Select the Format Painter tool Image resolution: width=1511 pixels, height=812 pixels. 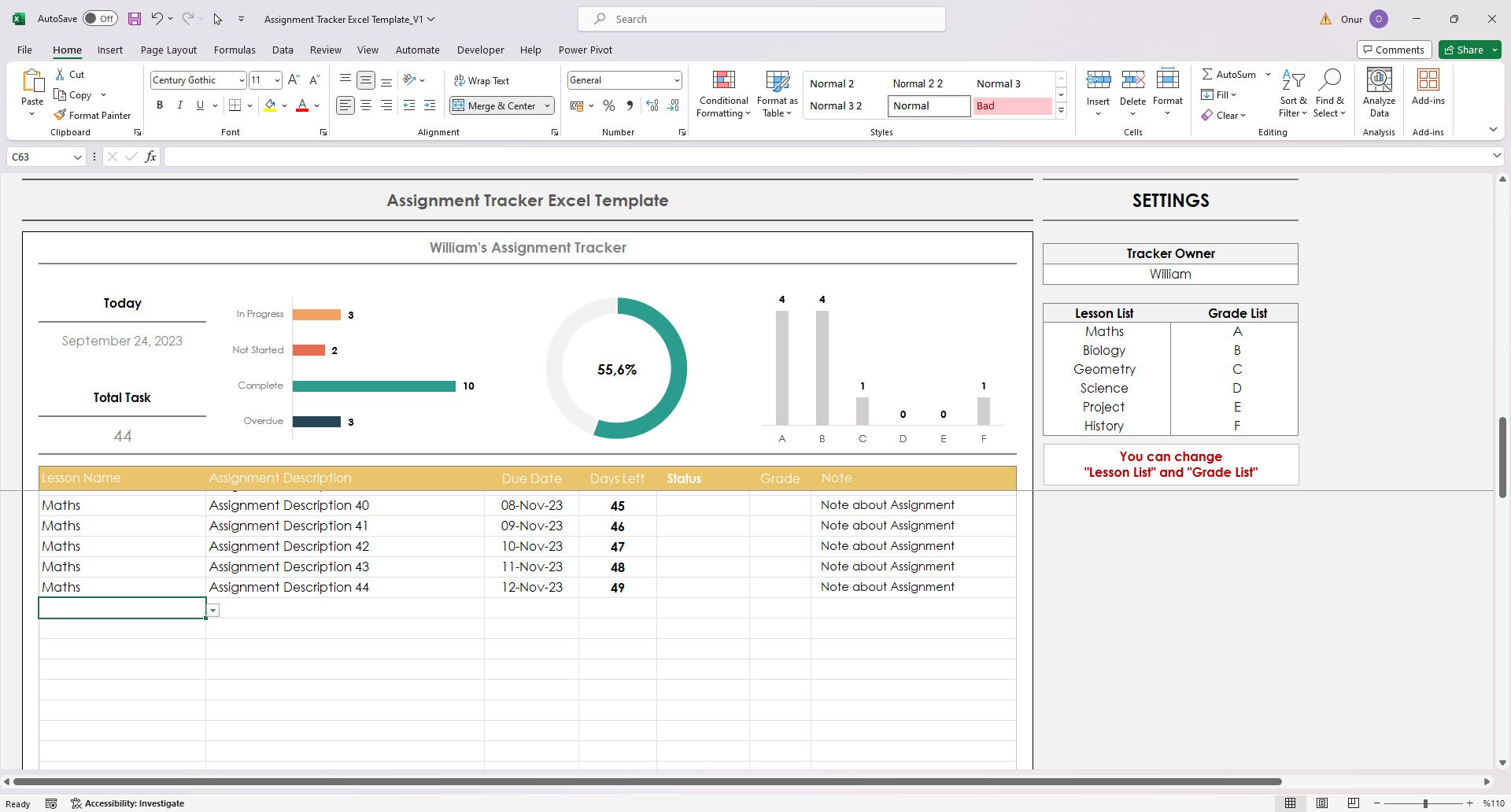click(93, 115)
